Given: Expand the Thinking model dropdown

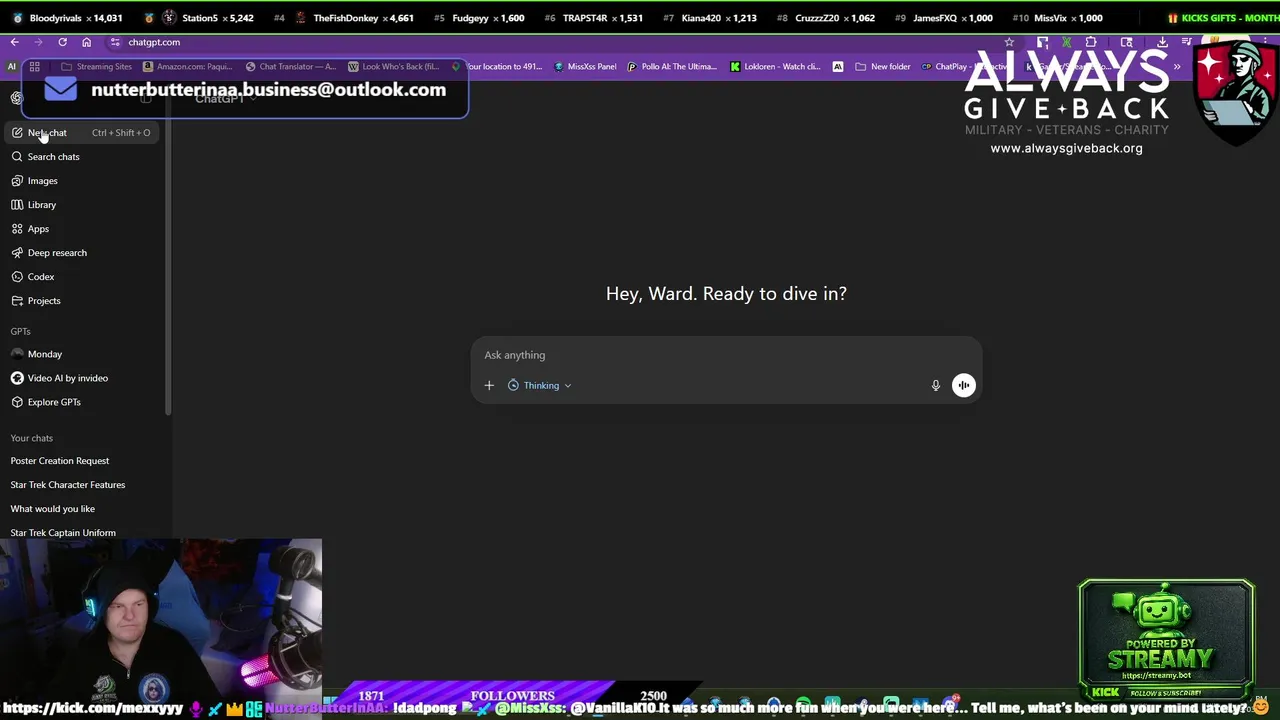Looking at the screenshot, I should click(540, 385).
